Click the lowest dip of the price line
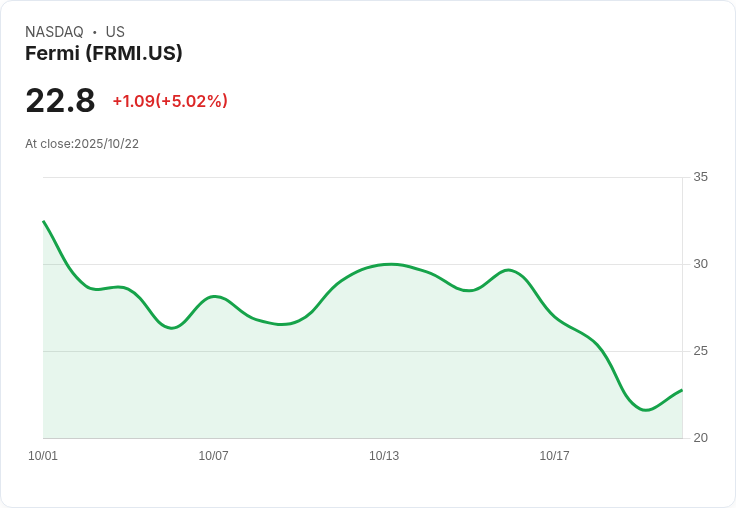The width and height of the screenshot is (736, 508). [646, 410]
